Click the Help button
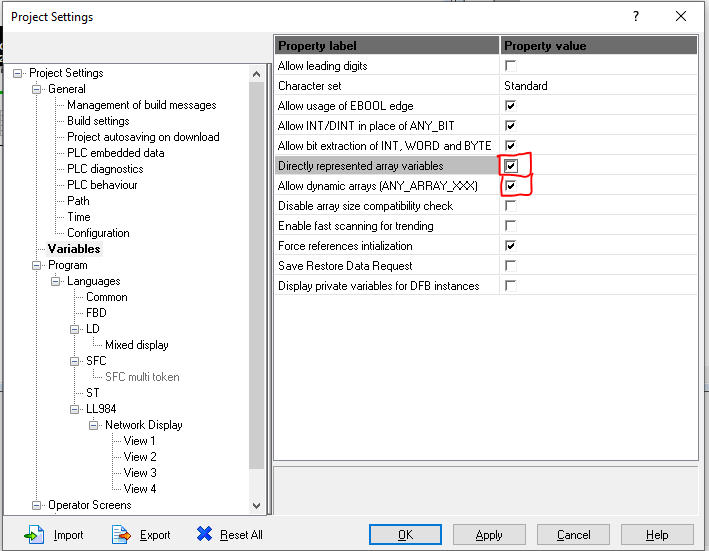Viewport: 709px width, 551px height. point(657,535)
